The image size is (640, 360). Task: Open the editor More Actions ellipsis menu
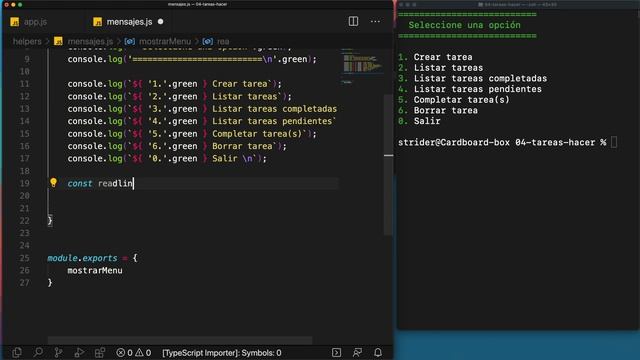[375, 21]
